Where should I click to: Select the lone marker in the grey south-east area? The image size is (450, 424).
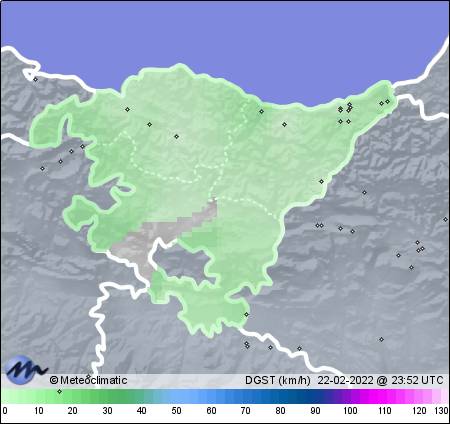tap(381, 339)
